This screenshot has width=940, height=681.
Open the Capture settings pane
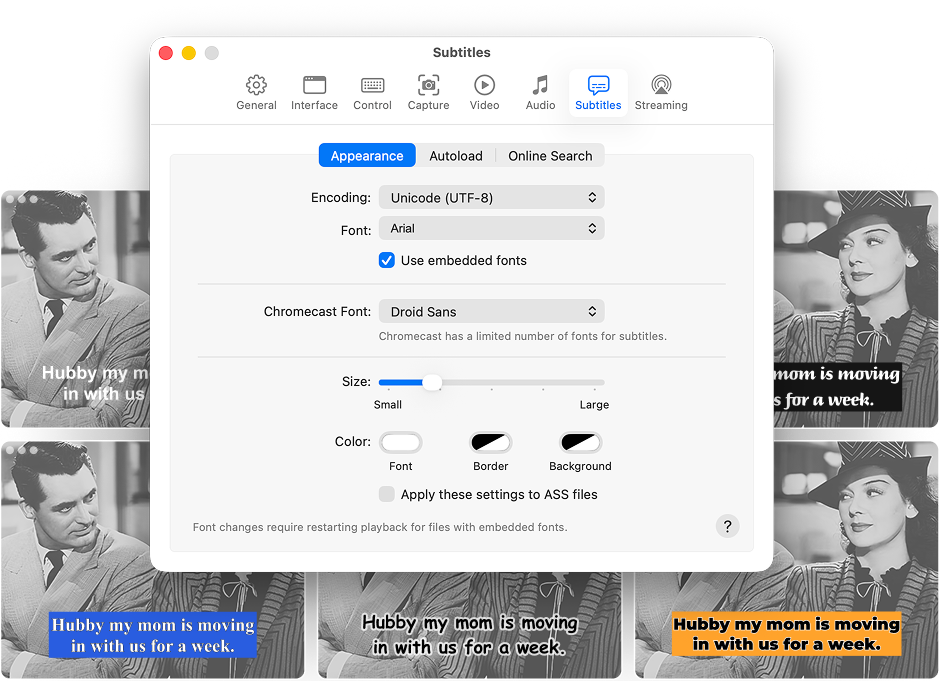[x=428, y=92]
